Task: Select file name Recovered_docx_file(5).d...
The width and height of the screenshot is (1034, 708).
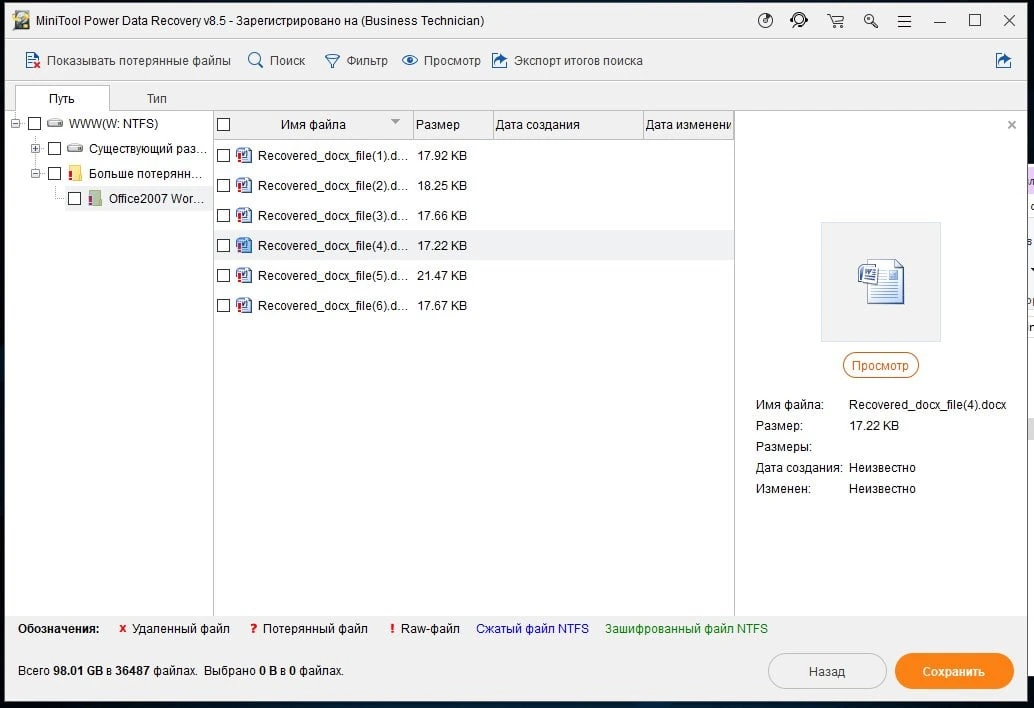Action: (x=332, y=276)
